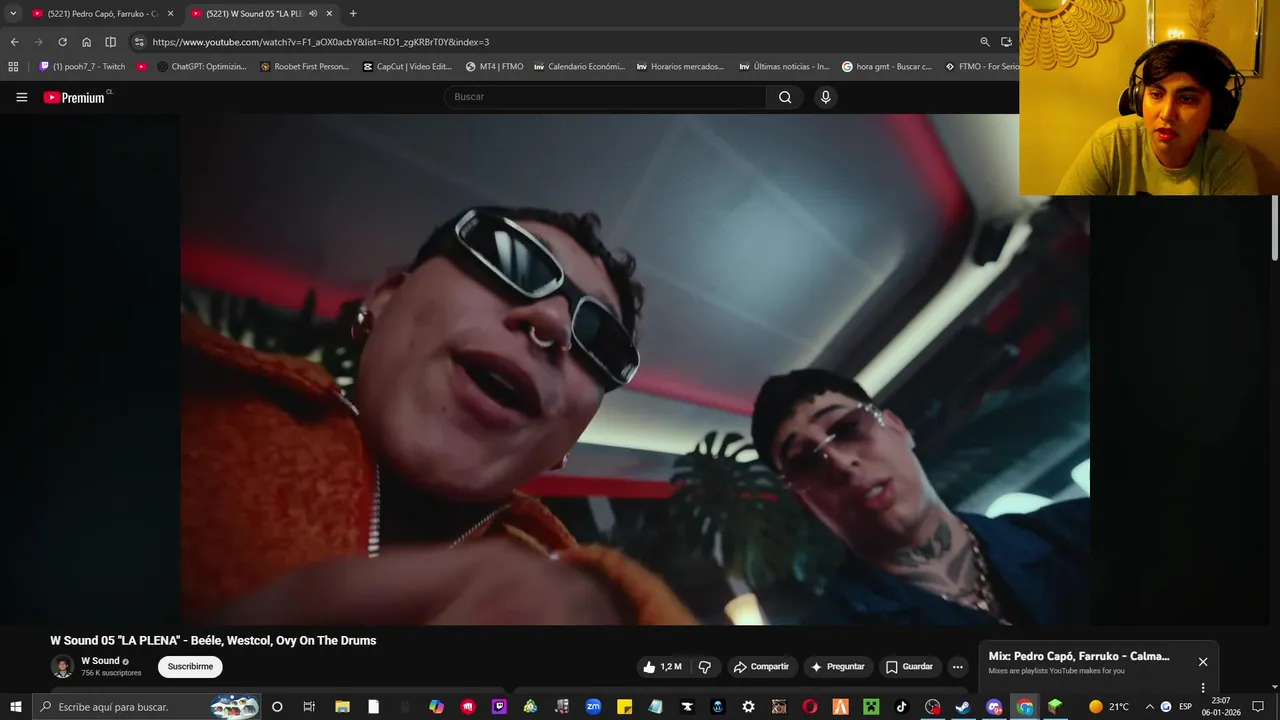Open Roobet First Person bookmark
Screen dimensions: 1280x720
tap(305, 67)
